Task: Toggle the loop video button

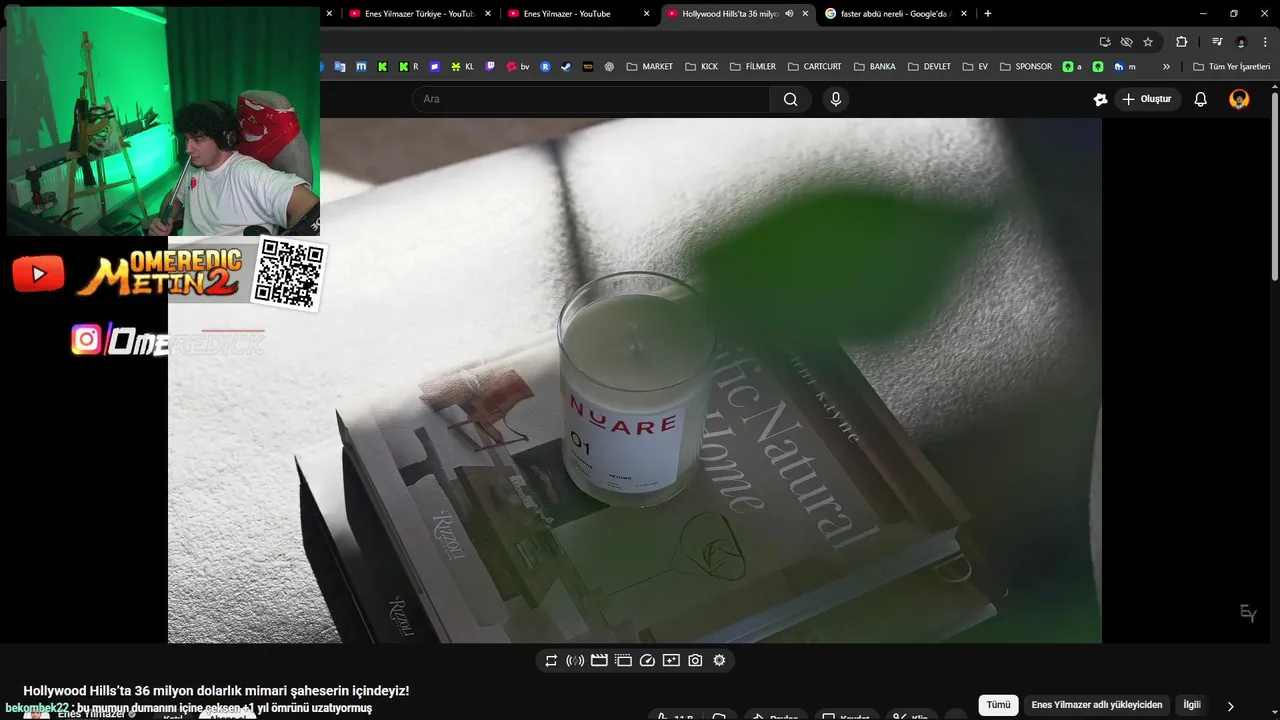Action: point(551,660)
